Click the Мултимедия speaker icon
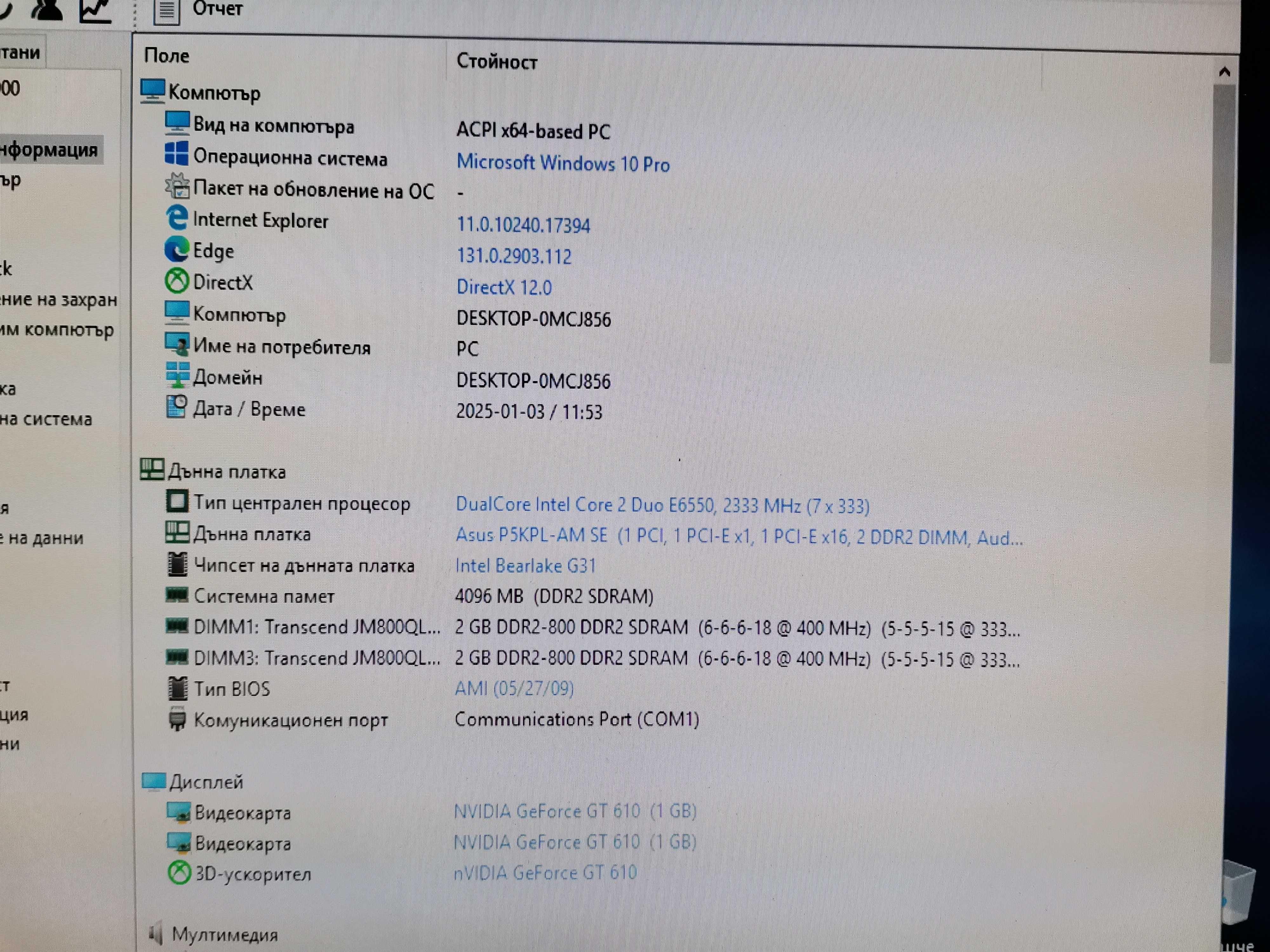Viewport: 1270px width, 952px height. 156,934
